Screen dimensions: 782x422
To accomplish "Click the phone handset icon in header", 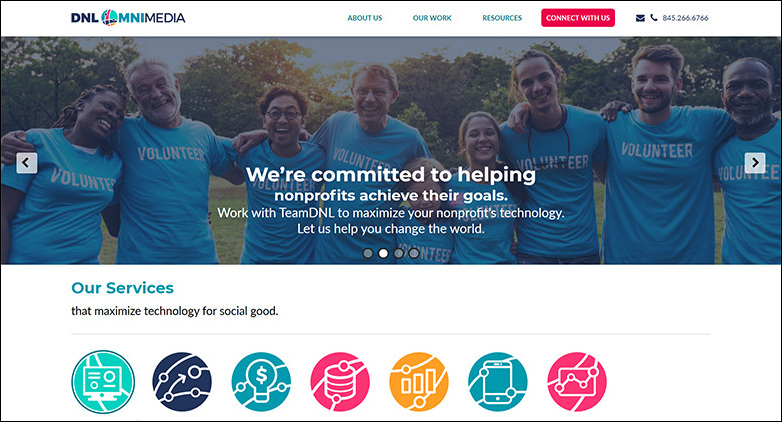I will [x=654, y=18].
